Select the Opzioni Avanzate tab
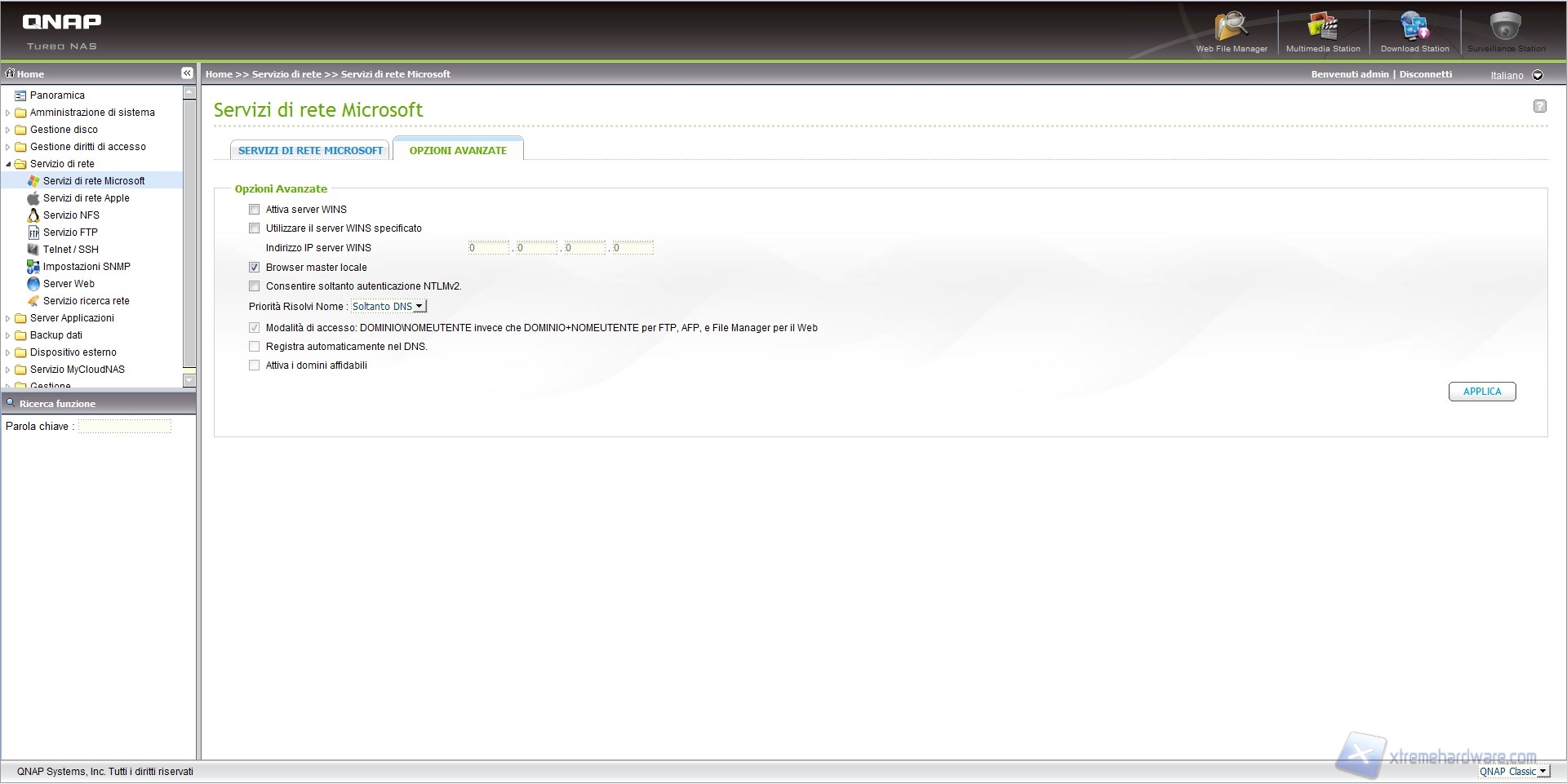The height and width of the screenshot is (784, 1567). pyautogui.click(x=458, y=151)
